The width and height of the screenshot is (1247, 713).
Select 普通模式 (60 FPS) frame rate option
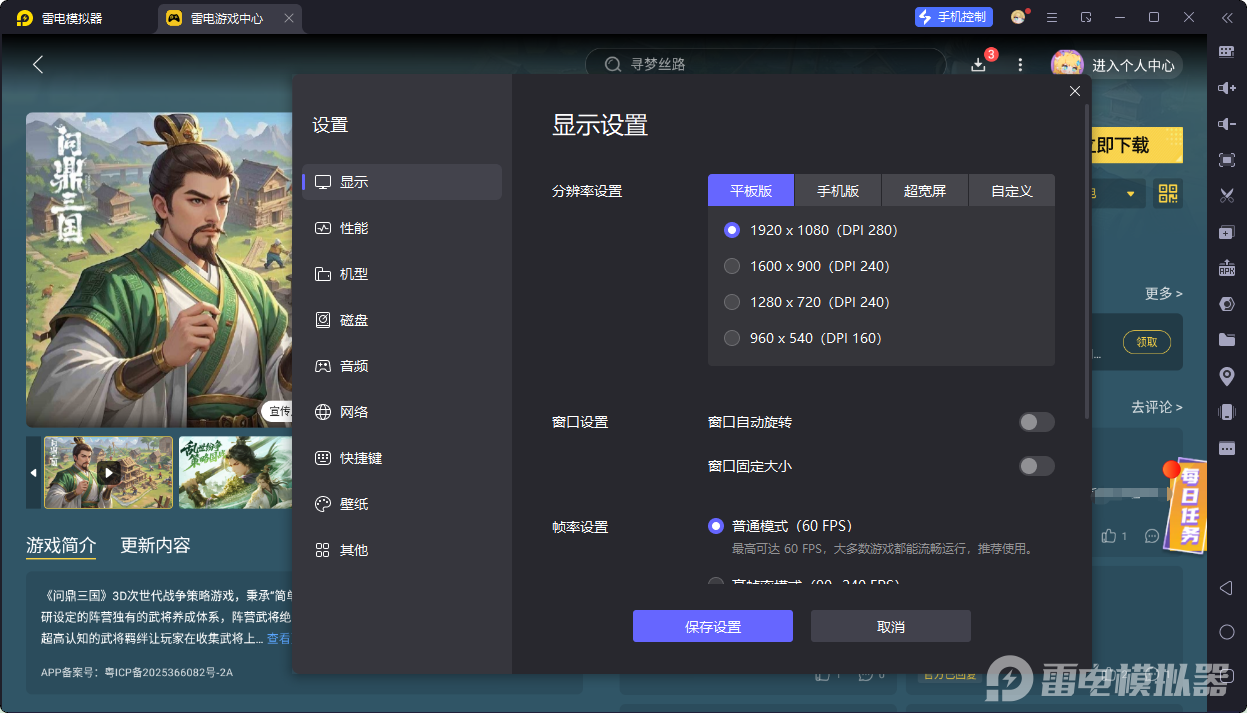click(x=715, y=525)
